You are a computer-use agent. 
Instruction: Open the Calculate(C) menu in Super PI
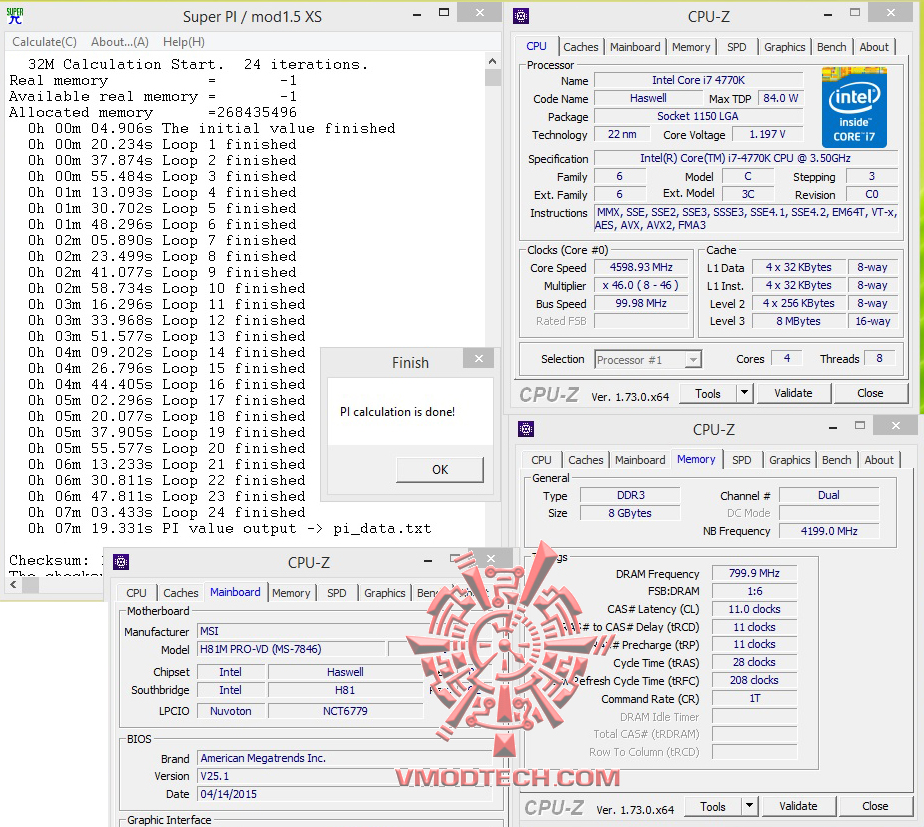click(44, 42)
